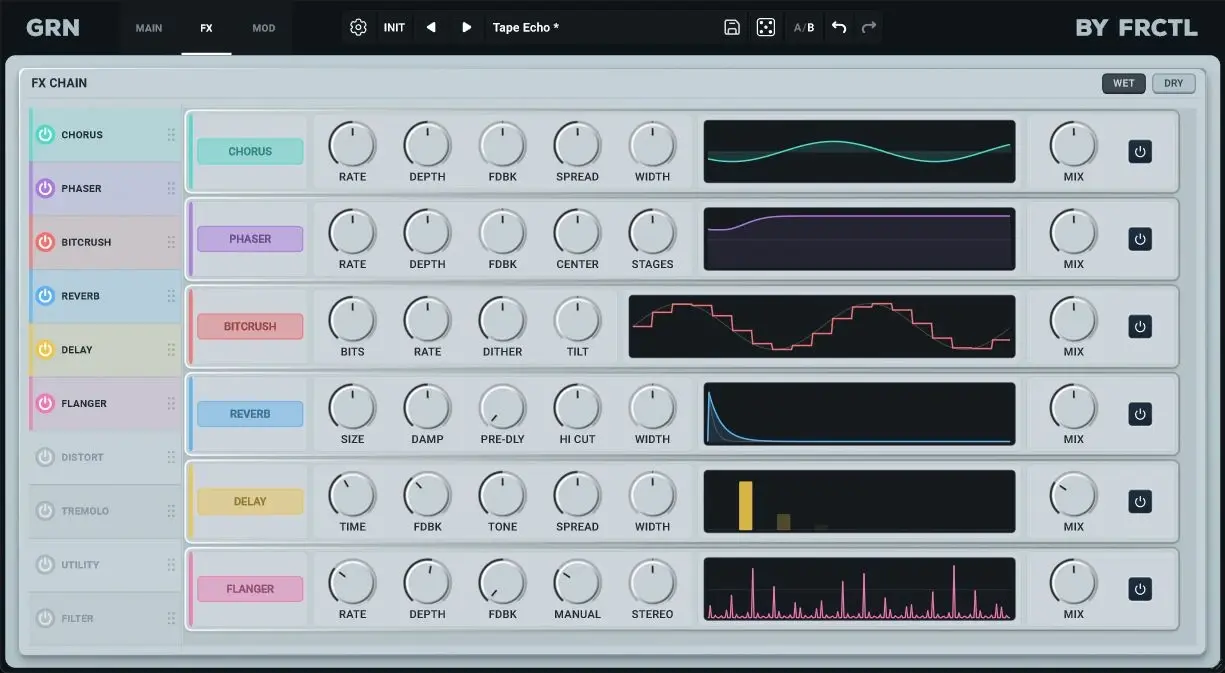Viewport: 1225px width, 673px height.
Task: Click the Reverb decay curve display
Action: pyautogui.click(x=859, y=414)
